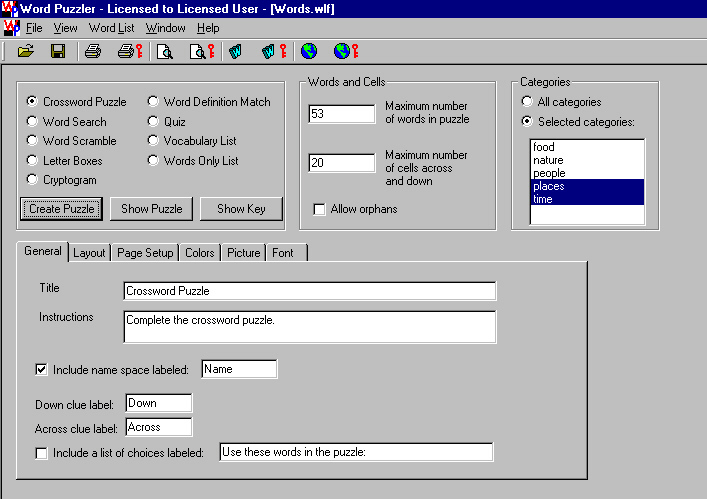Image resolution: width=707 pixels, height=499 pixels.
Task: Open the View menu
Action: point(65,28)
